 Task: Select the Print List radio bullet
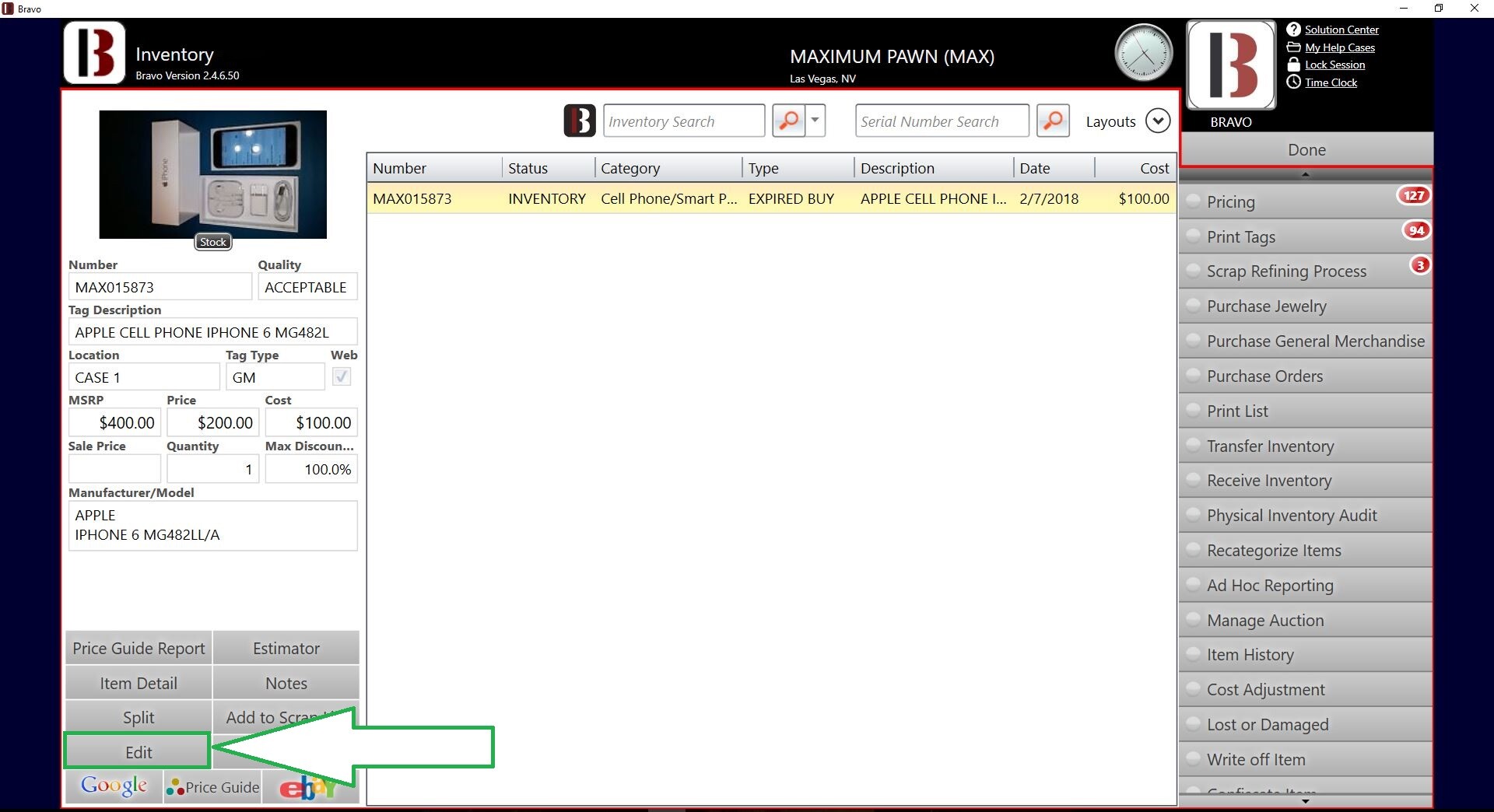tap(1192, 411)
